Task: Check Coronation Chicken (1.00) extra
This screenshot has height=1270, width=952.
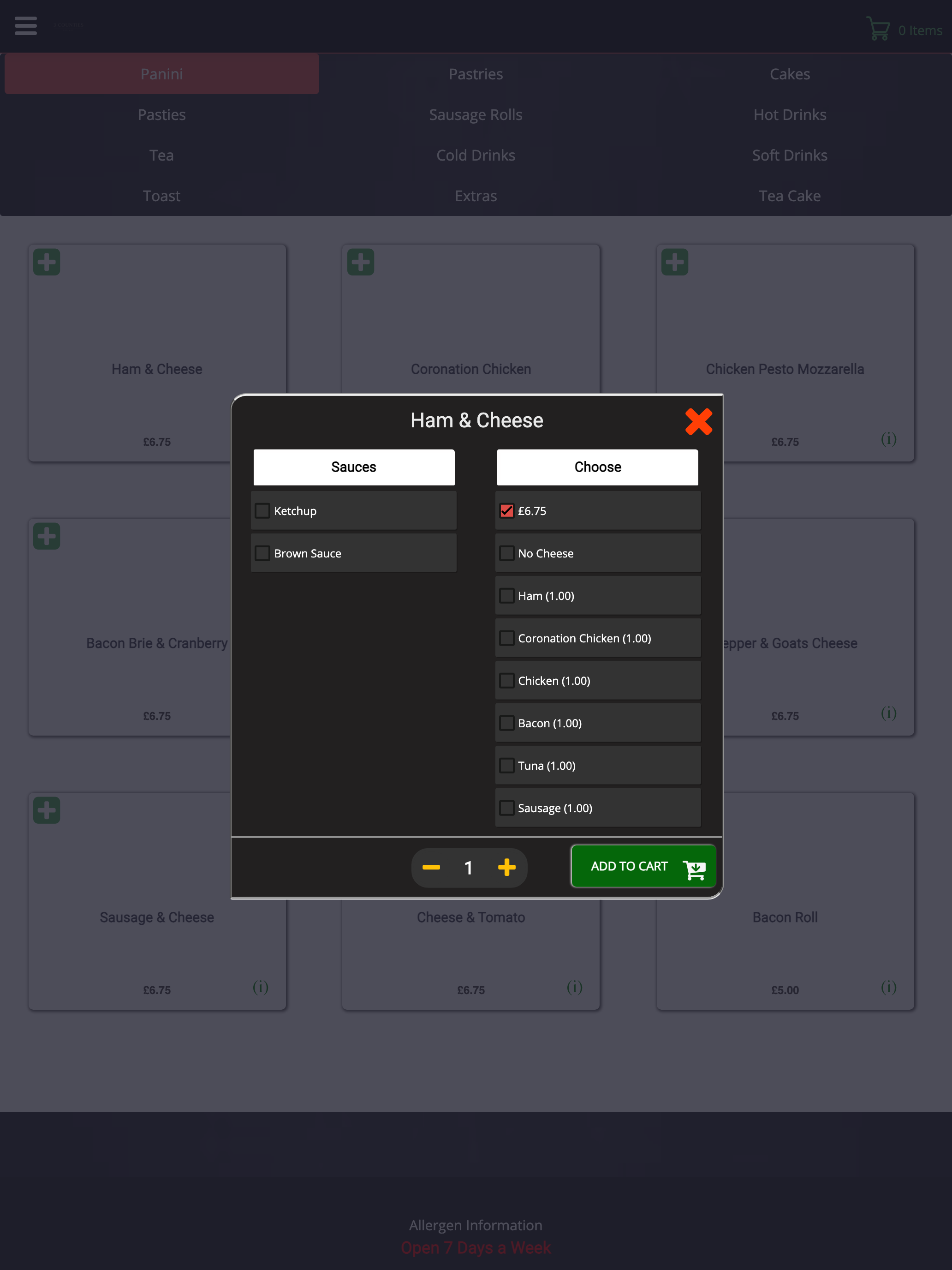Action: [507, 638]
